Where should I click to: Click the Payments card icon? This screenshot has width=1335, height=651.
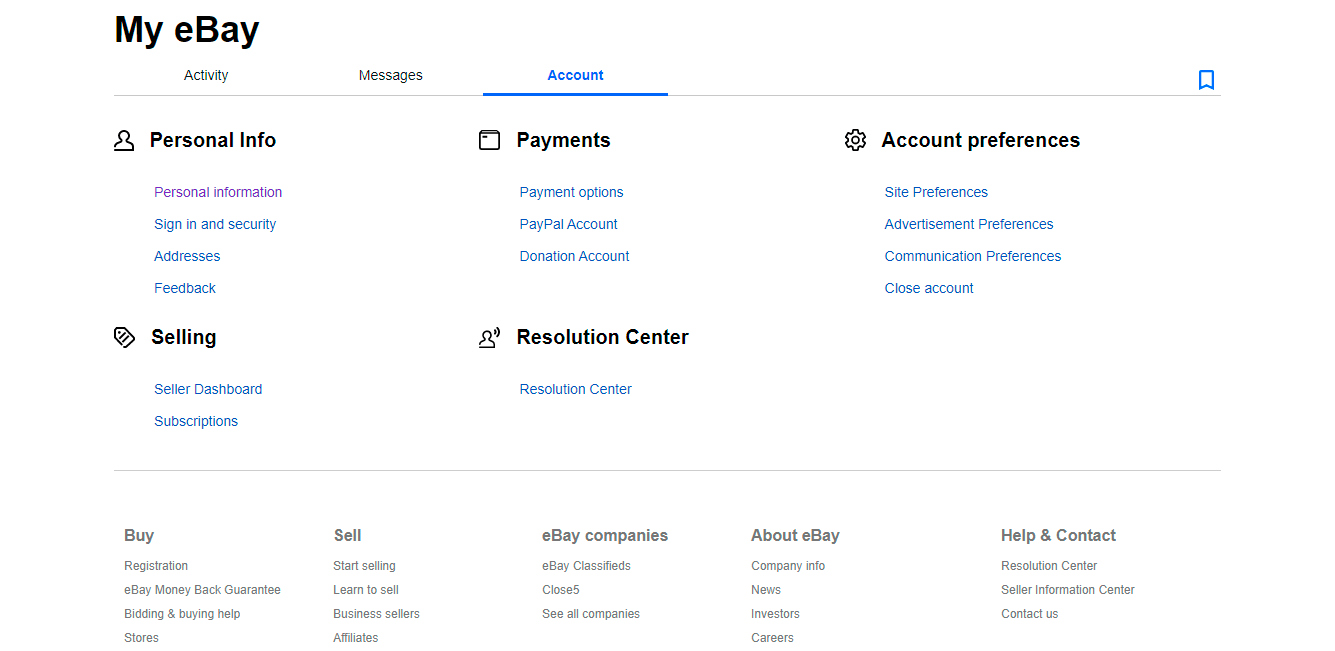(x=489, y=141)
